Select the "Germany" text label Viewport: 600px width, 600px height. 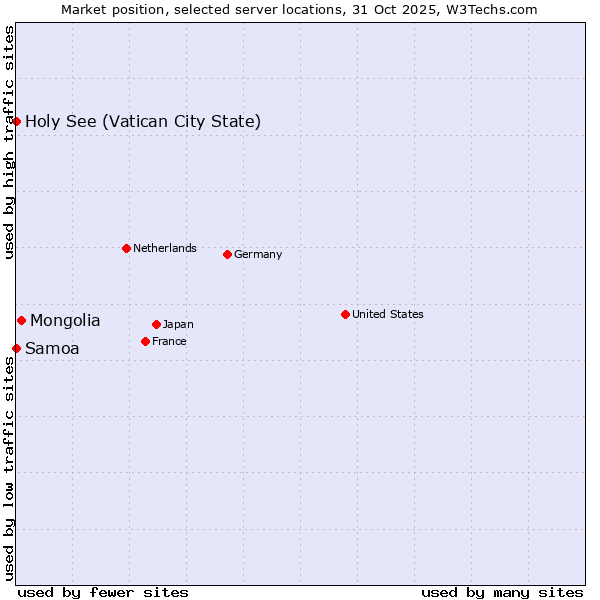[x=258, y=254]
